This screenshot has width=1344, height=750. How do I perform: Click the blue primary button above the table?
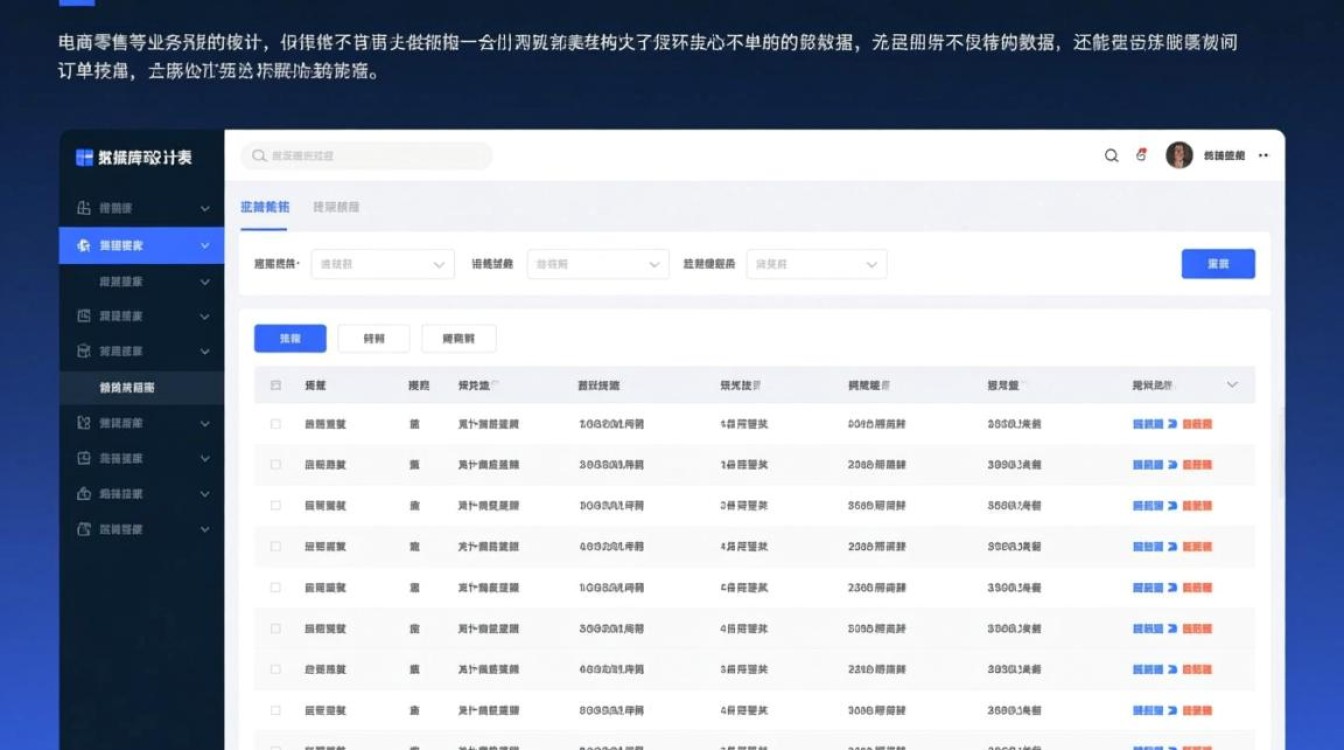click(289, 338)
